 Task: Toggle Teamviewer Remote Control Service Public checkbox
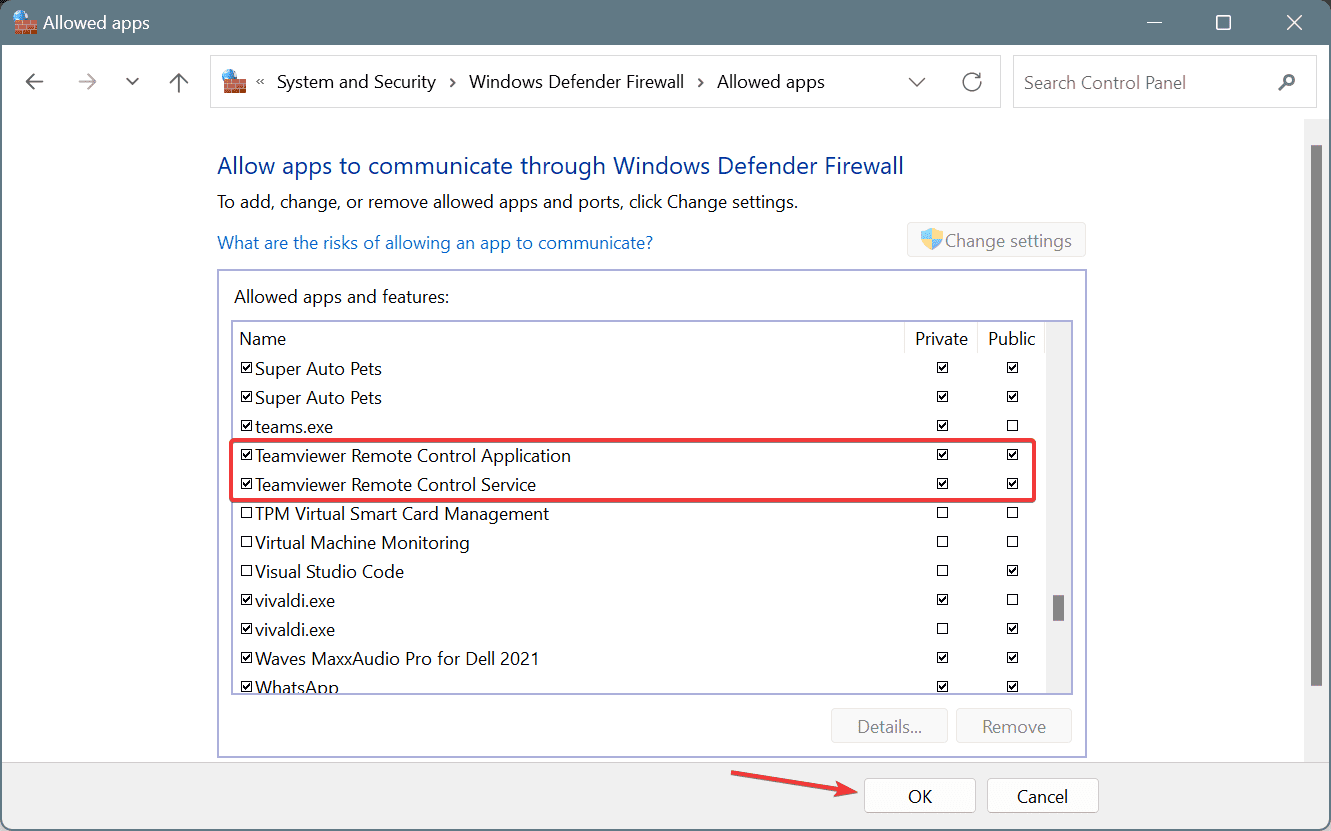[1012, 484]
